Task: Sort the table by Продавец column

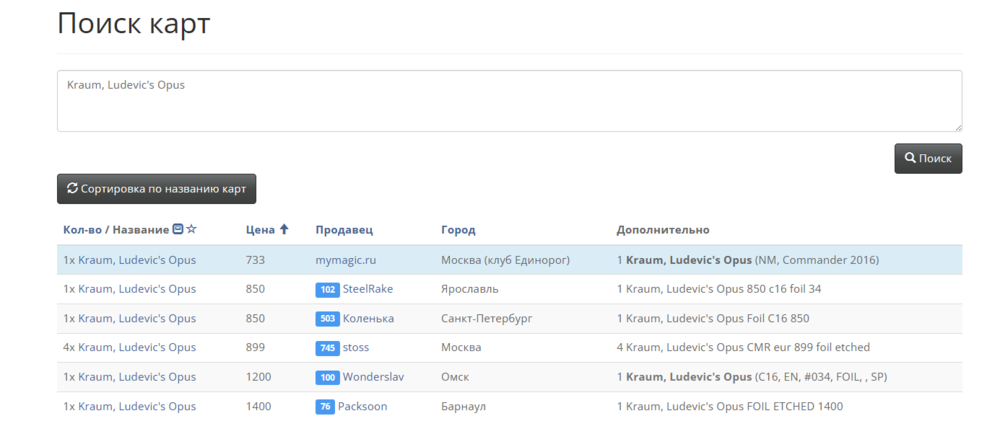Action: pyautogui.click(x=344, y=230)
